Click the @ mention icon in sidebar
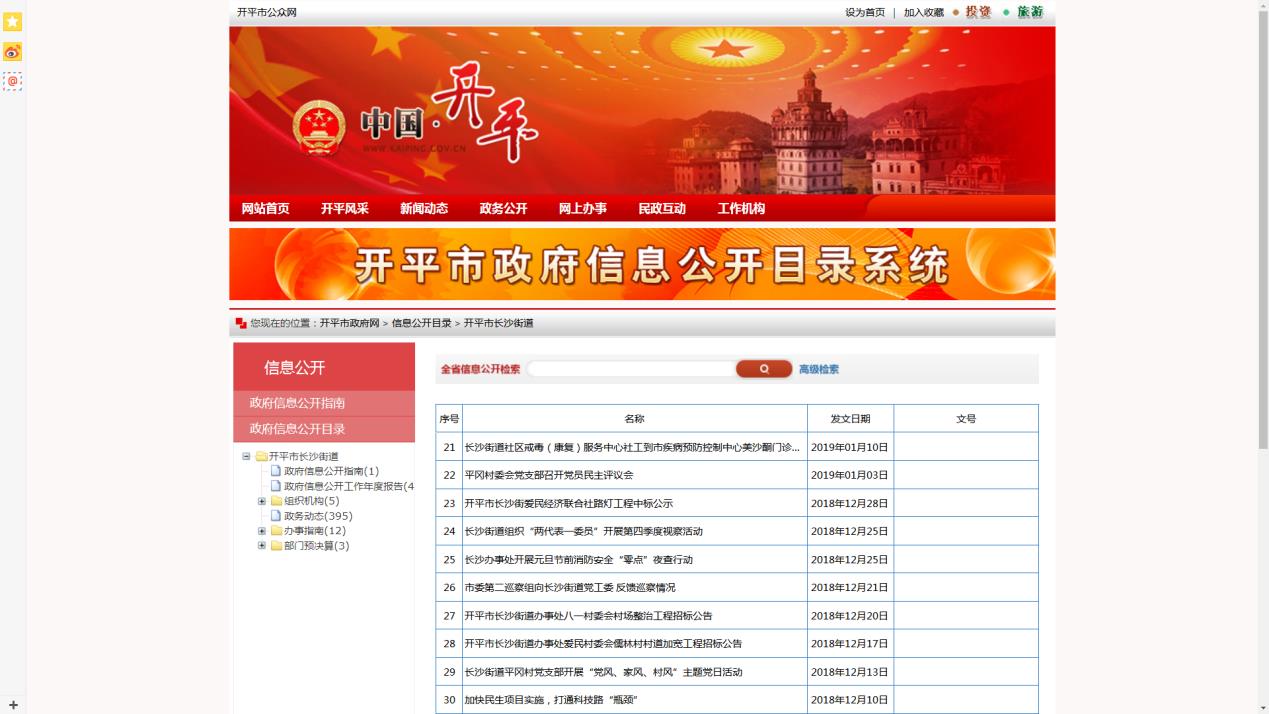 coord(12,81)
